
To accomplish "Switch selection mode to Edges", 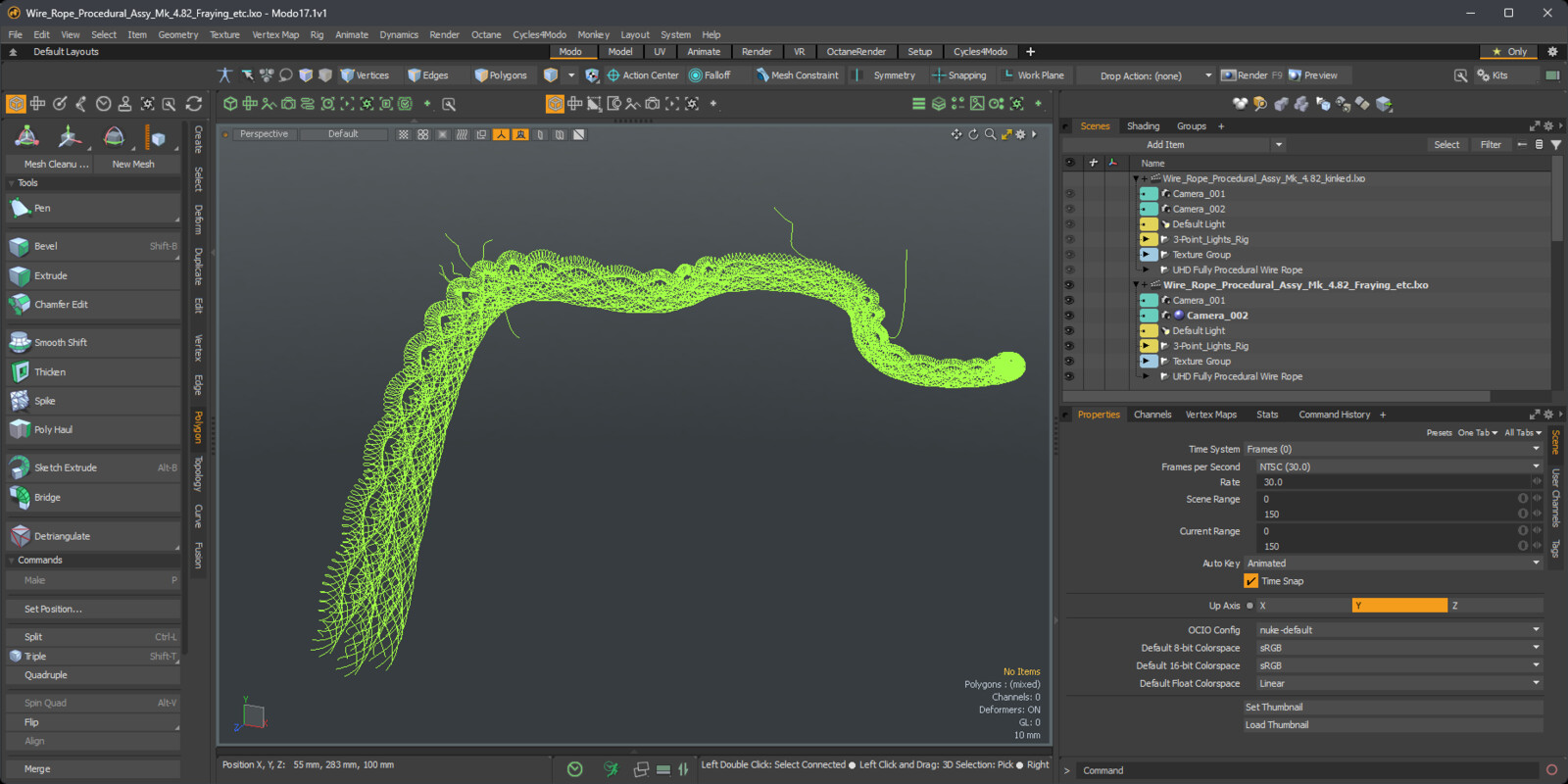I will (428, 75).
